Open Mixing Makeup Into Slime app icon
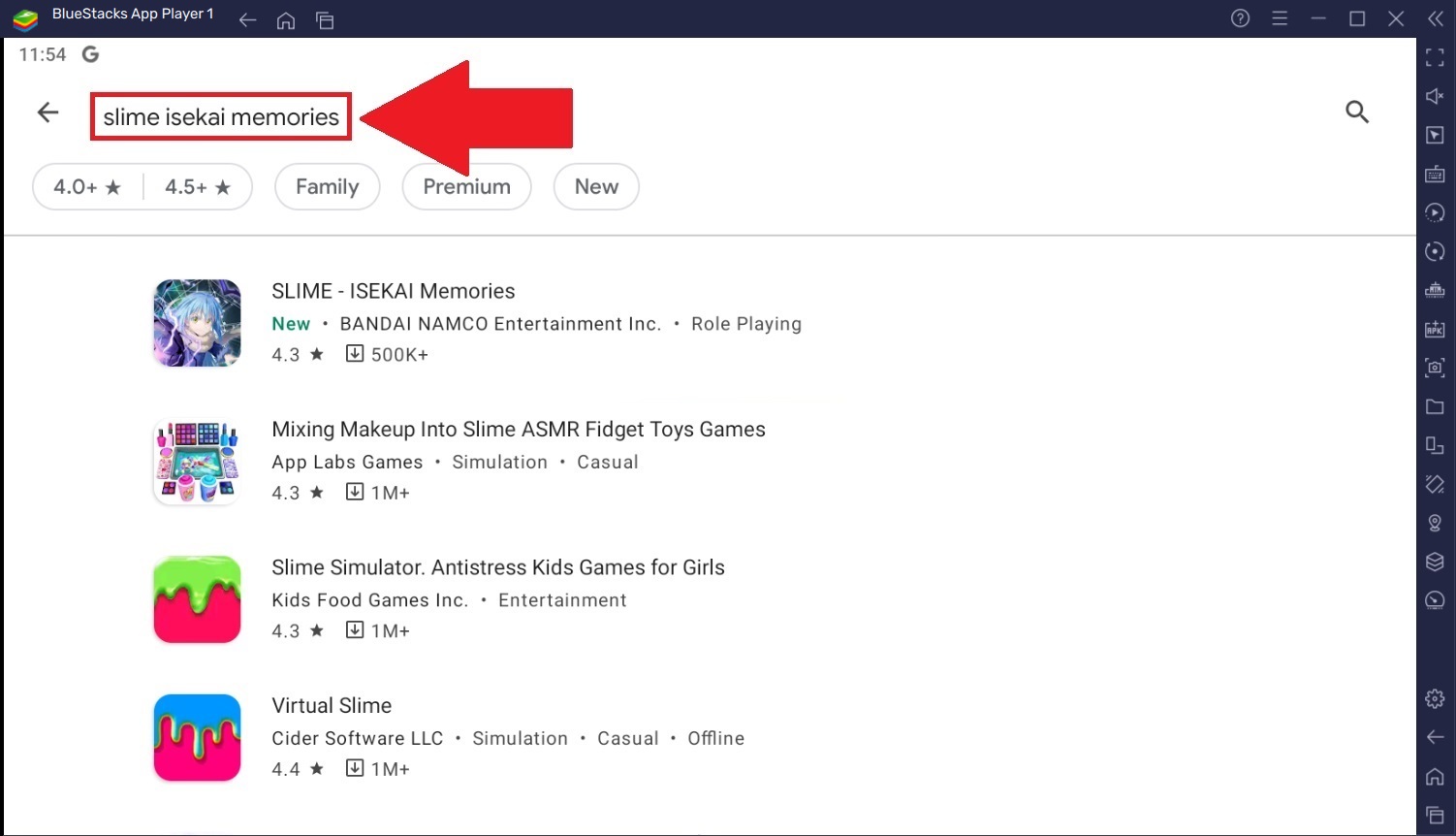This screenshot has height=836, width=1456. tap(197, 462)
